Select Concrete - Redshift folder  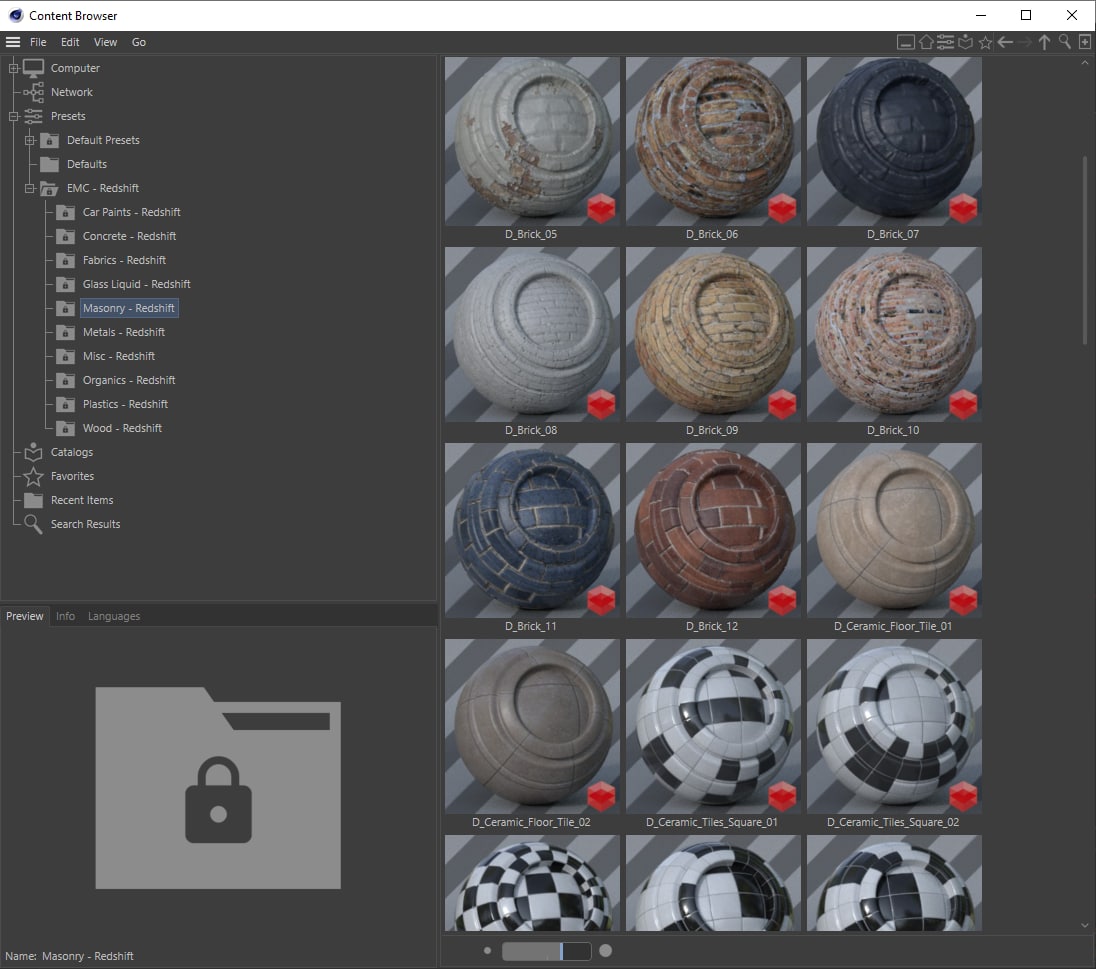(129, 236)
